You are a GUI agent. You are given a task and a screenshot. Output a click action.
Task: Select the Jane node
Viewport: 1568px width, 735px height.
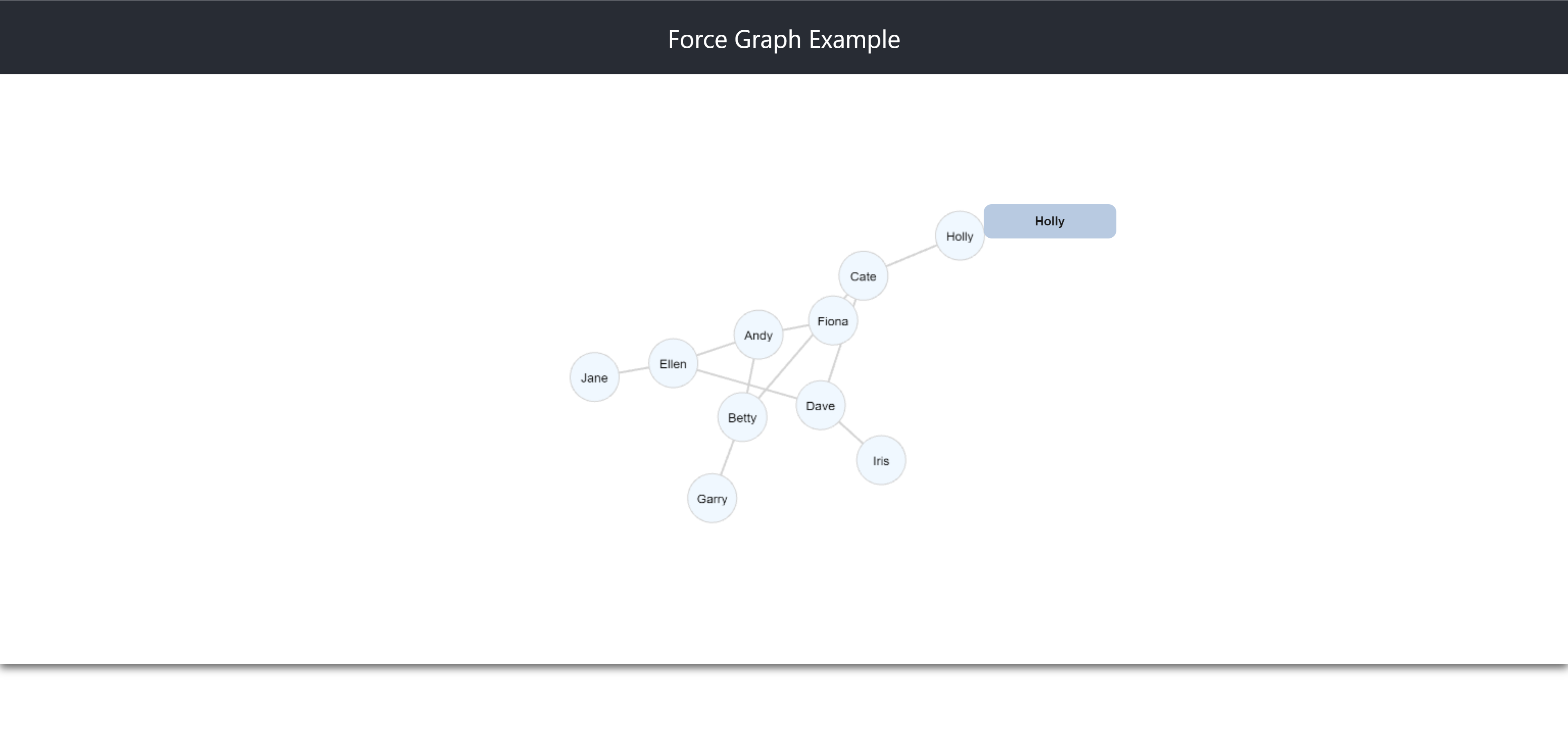pyautogui.click(x=593, y=377)
